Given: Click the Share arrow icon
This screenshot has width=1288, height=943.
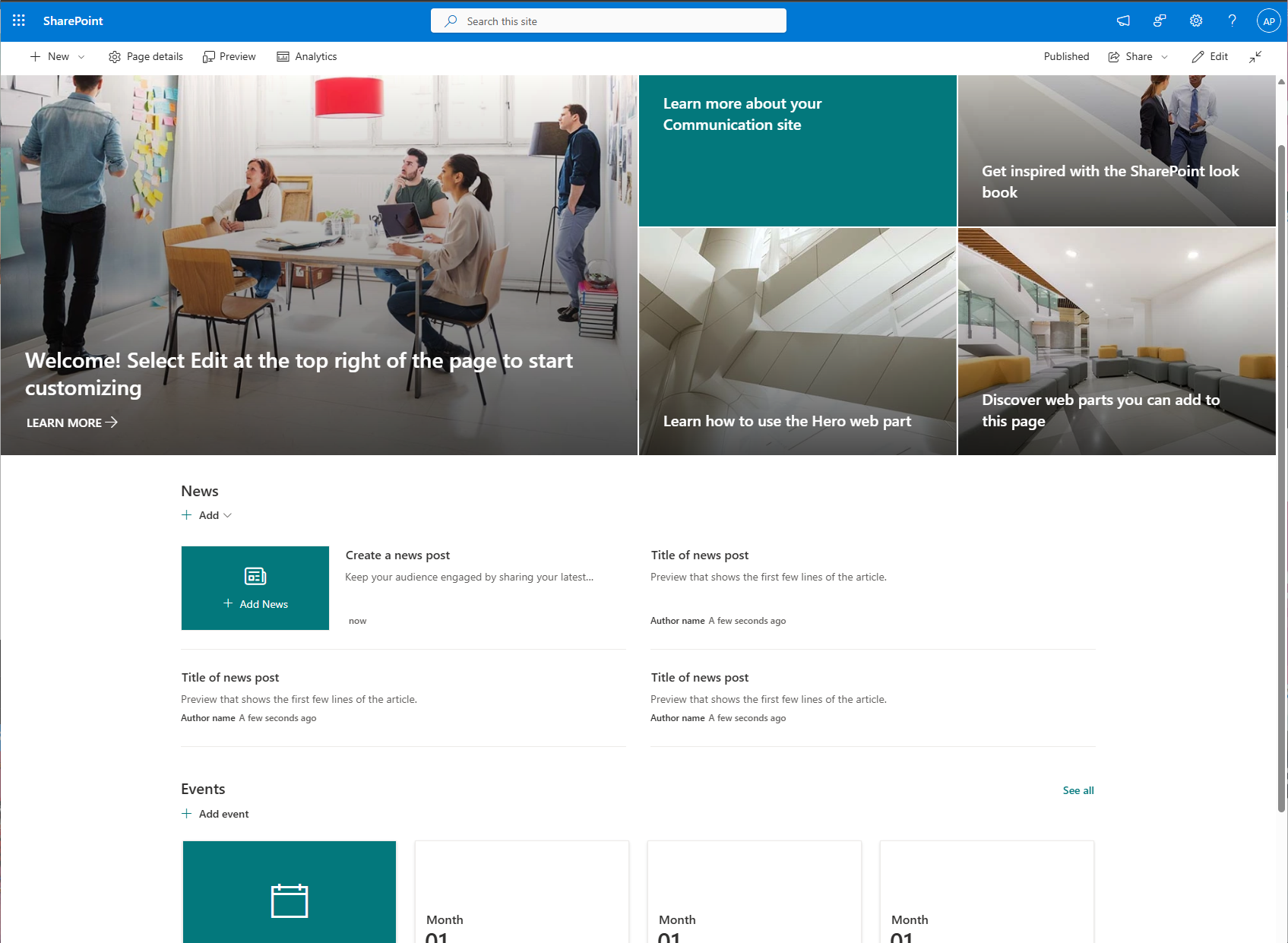Looking at the screenshot, I should point(1114,57).
